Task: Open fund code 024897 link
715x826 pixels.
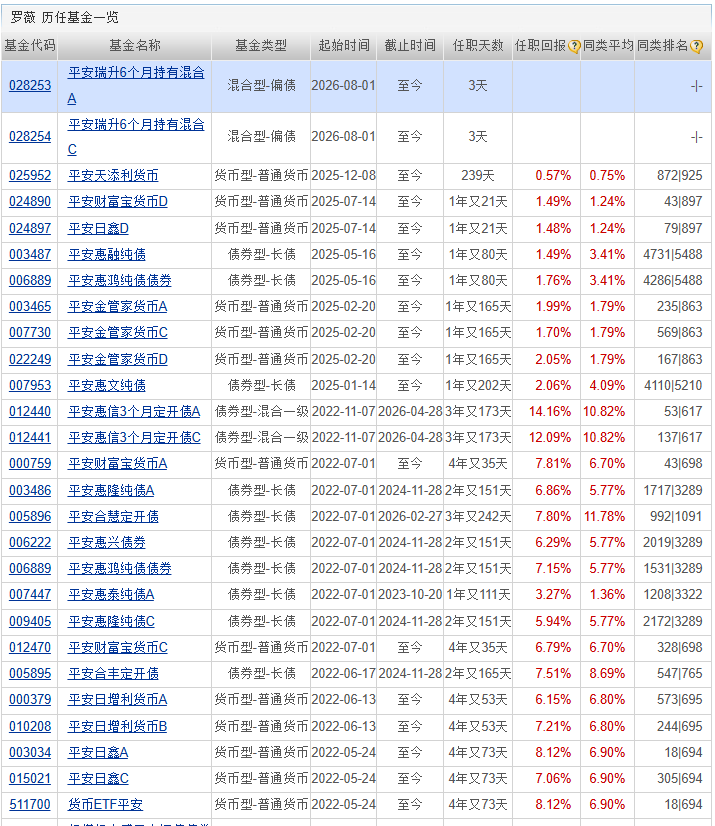Action: [x=30, y=229]
